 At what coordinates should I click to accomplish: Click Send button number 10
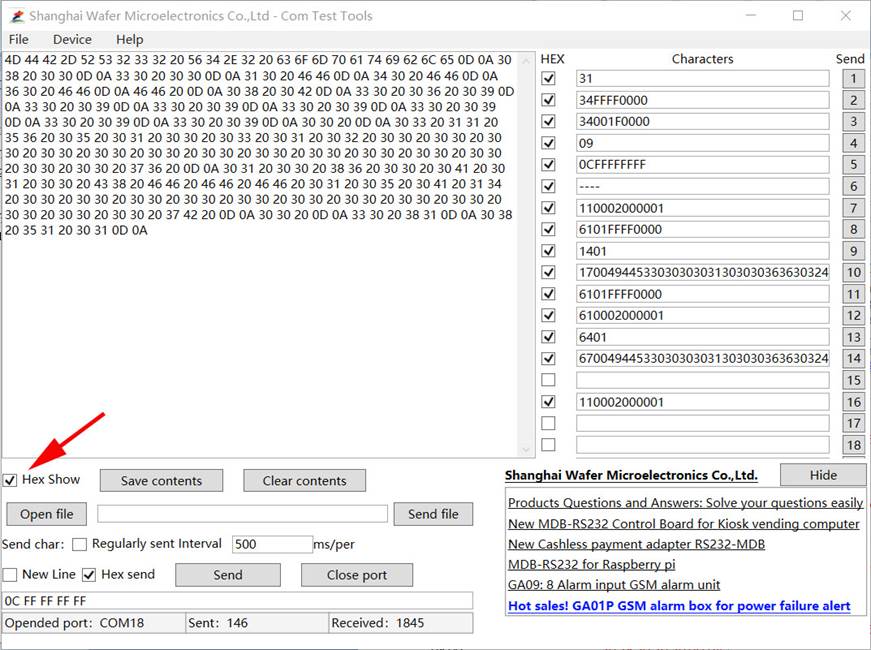854,272
